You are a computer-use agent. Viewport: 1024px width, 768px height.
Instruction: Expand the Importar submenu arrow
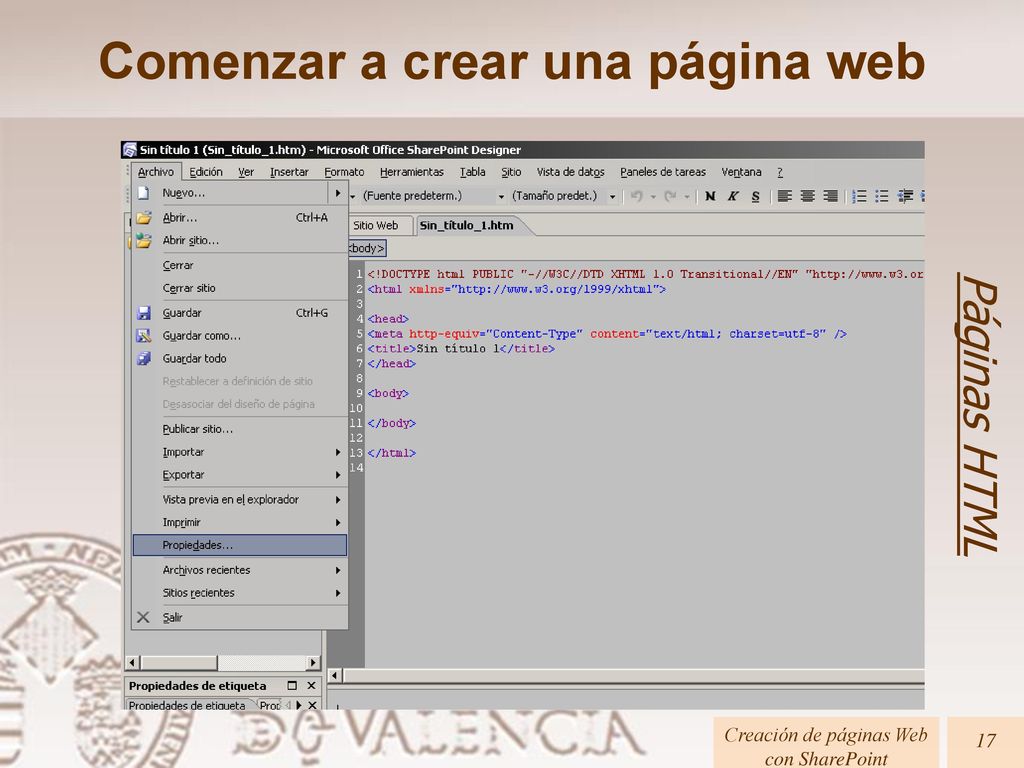pyautogui.click(x=338, y=452)
